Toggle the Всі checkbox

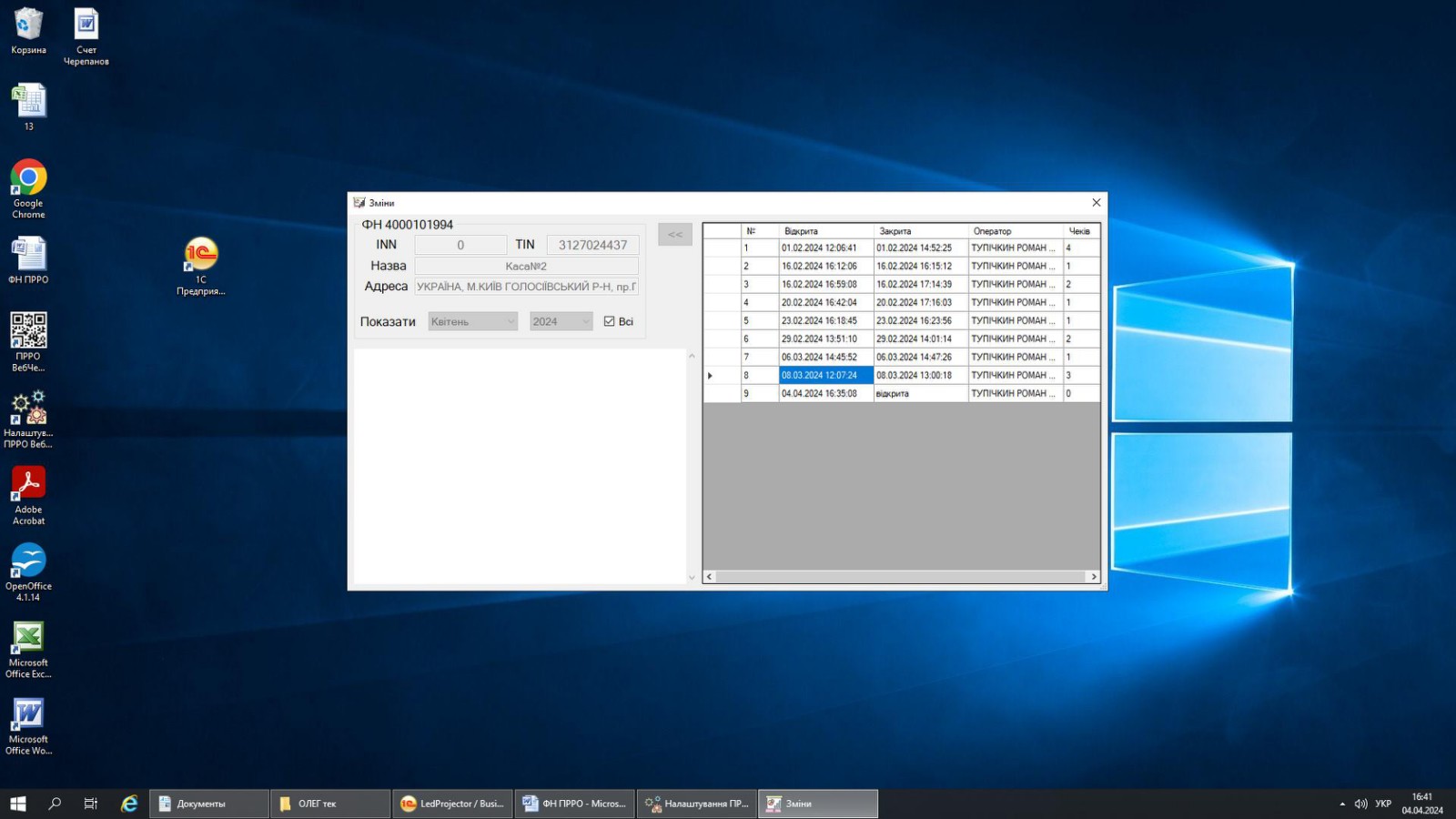[610, 321]
